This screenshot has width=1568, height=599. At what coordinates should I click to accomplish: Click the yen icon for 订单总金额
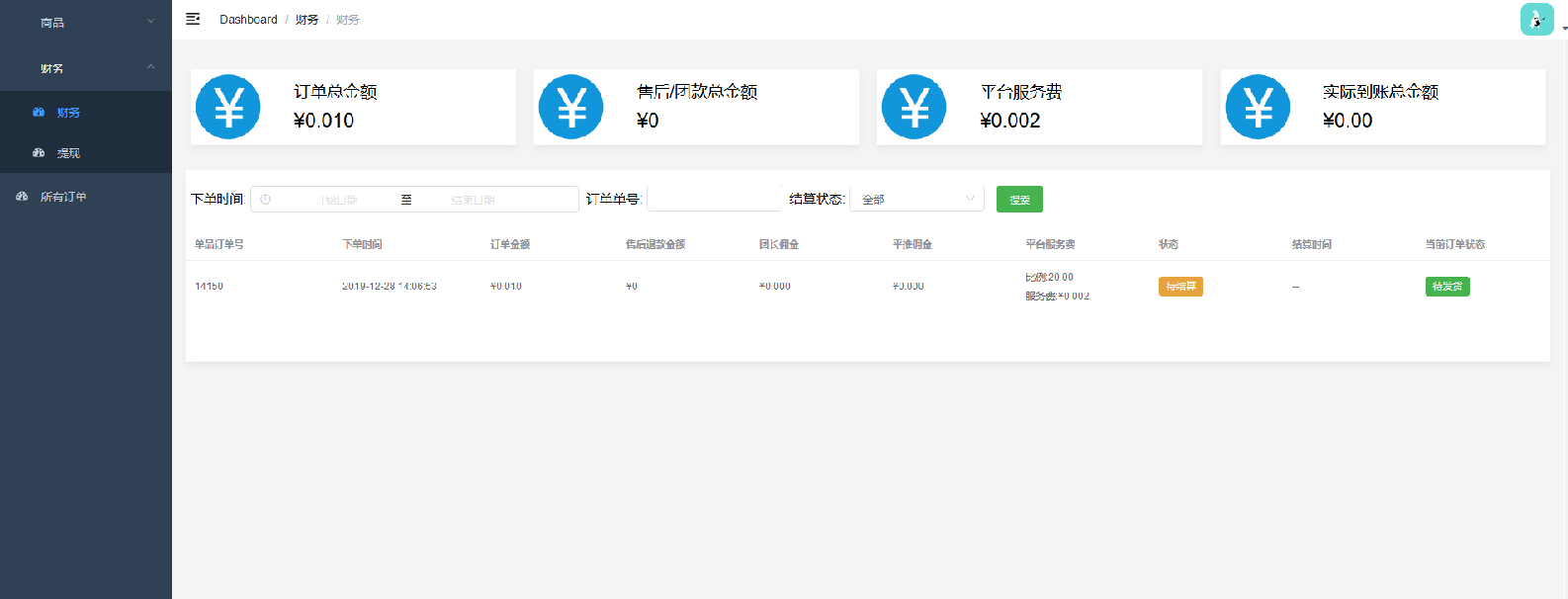point(228,107)
